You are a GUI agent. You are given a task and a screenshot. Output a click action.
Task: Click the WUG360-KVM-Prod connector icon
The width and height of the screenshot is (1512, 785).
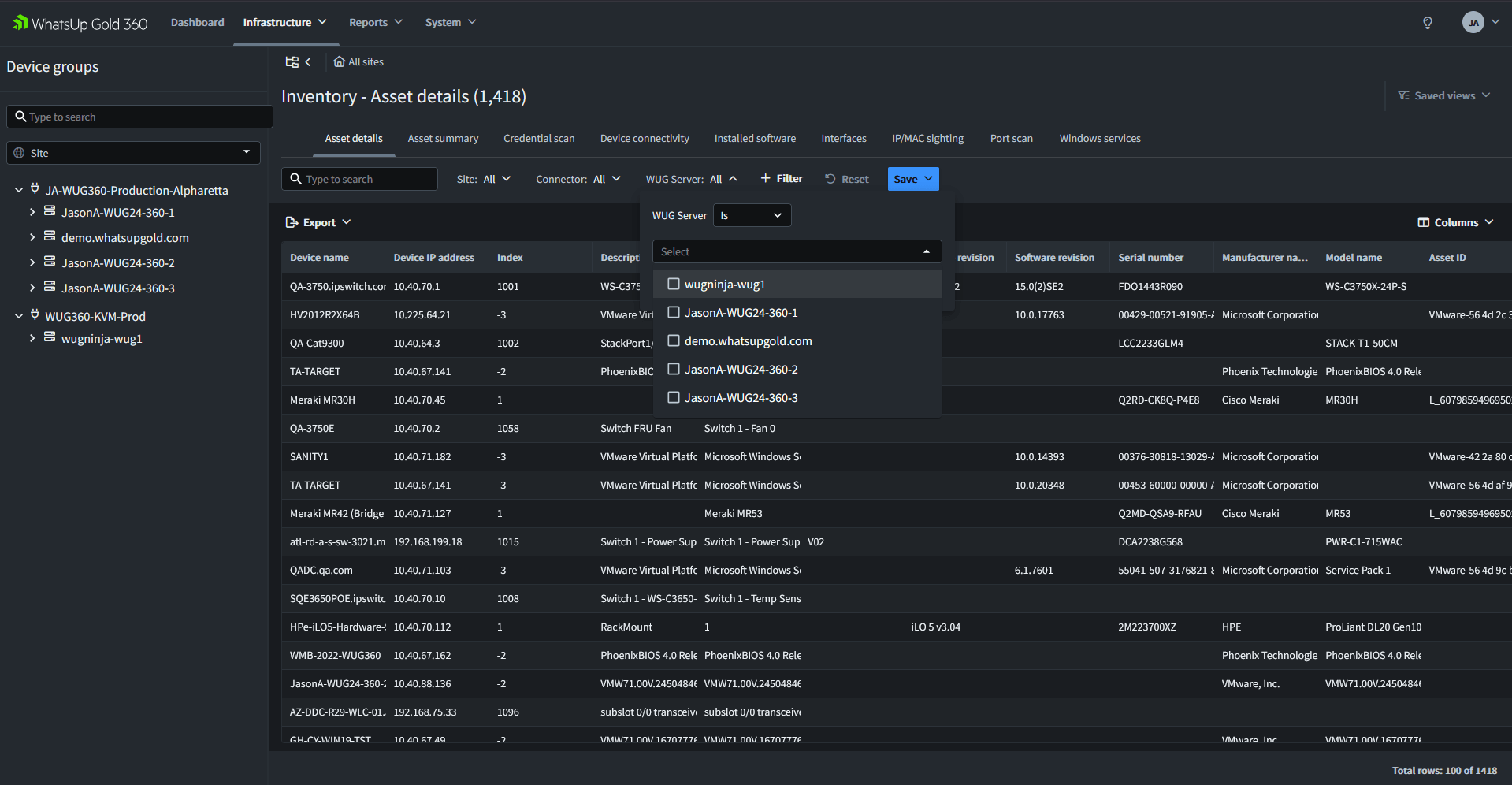tap(35, 315)
